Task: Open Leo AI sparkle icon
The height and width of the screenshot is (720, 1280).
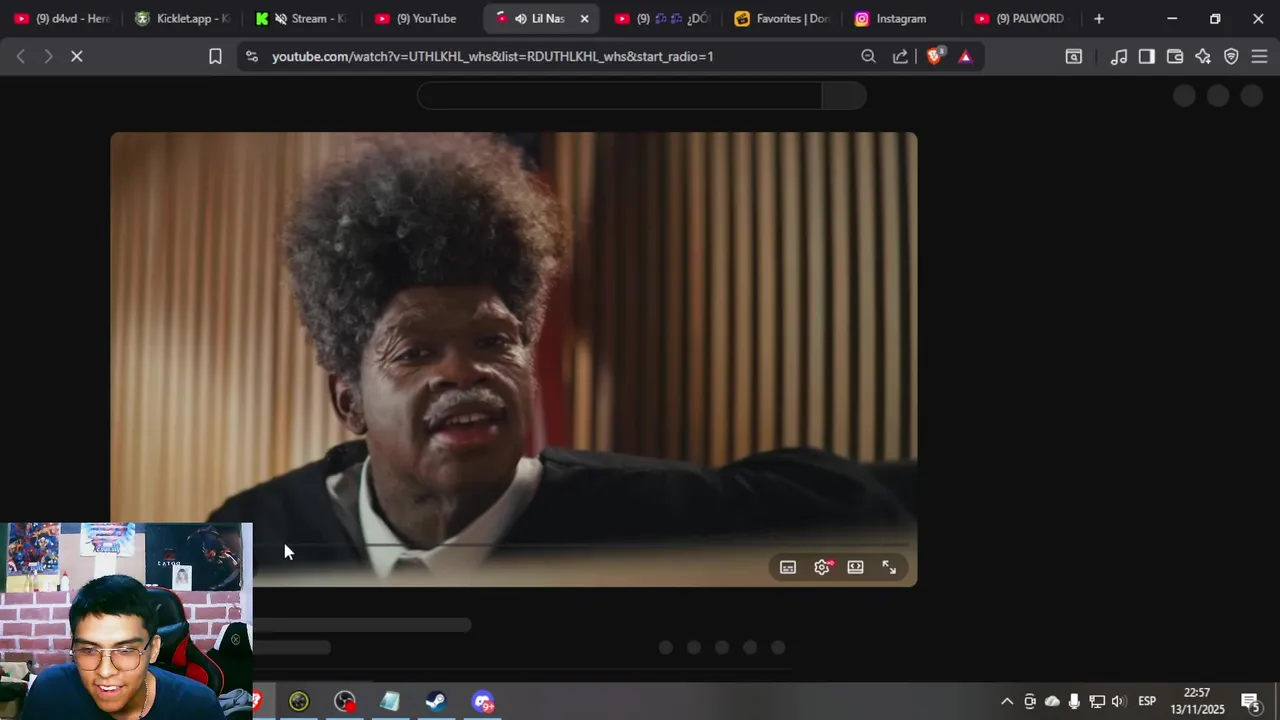Action: click(x=1203, y=57)
